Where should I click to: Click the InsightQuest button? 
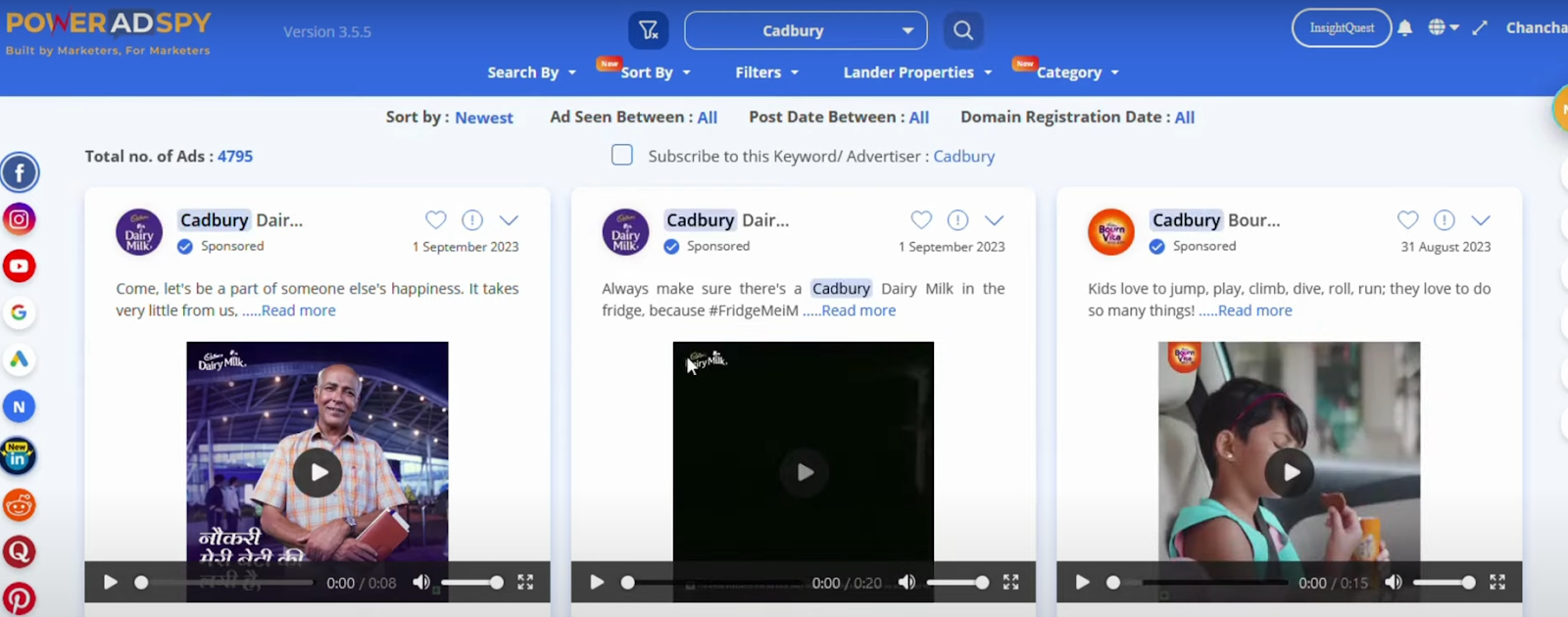point(1341,27)
